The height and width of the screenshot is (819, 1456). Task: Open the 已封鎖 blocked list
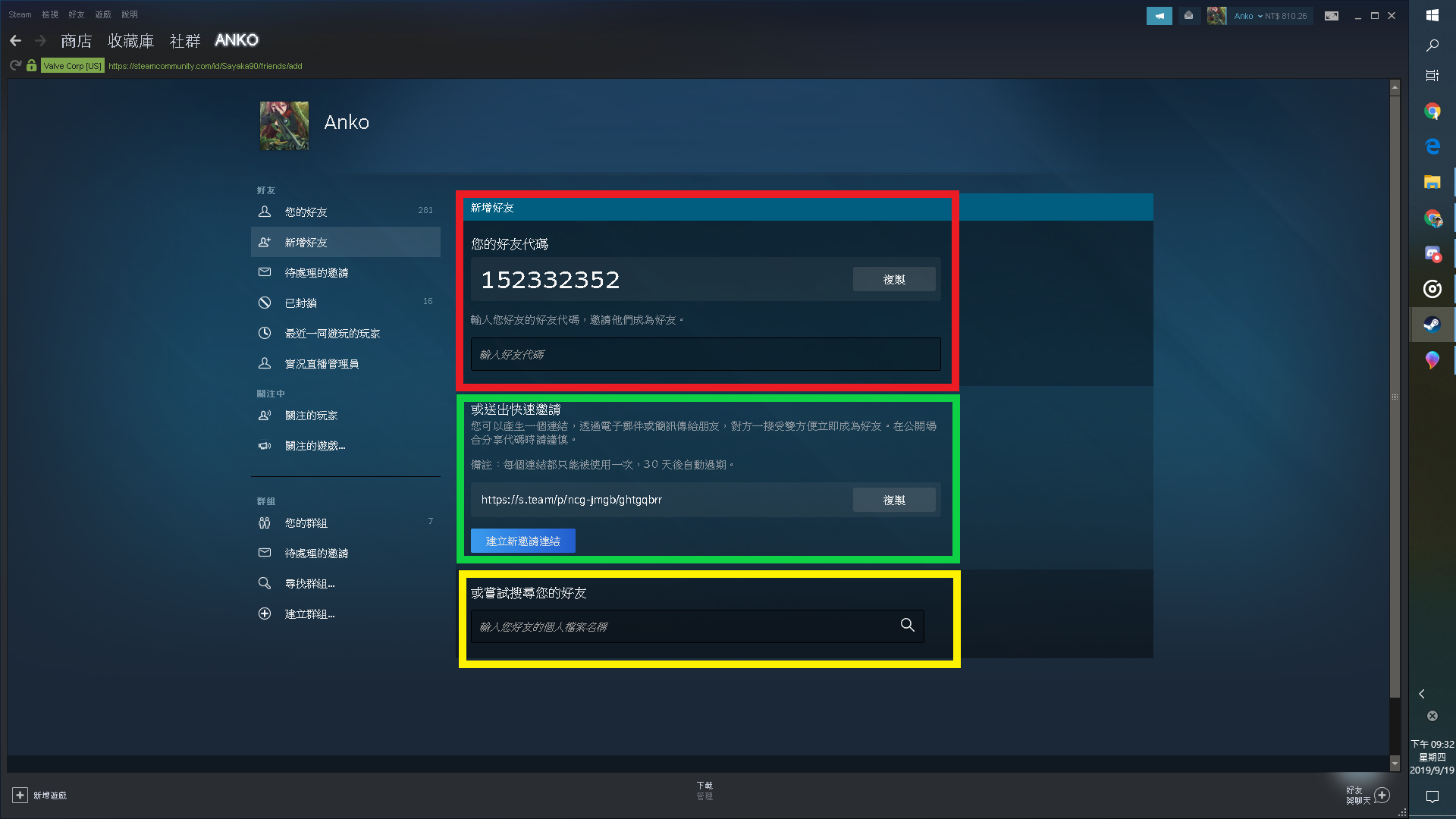tap(346, 303)
